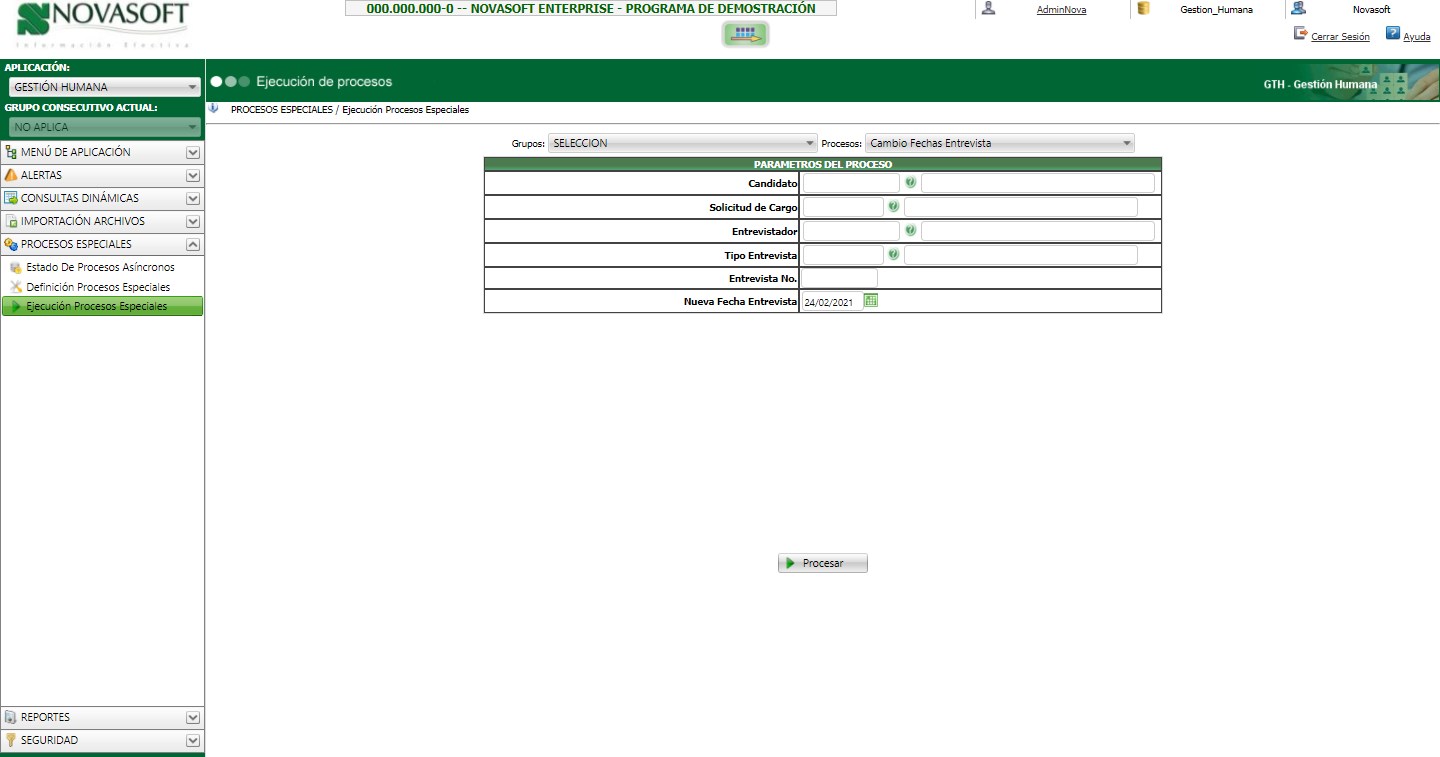Open the Procesos dropdown showing Cambio Fechas Entrevista
The image size is (1440, 757).
coord(1000,143)
